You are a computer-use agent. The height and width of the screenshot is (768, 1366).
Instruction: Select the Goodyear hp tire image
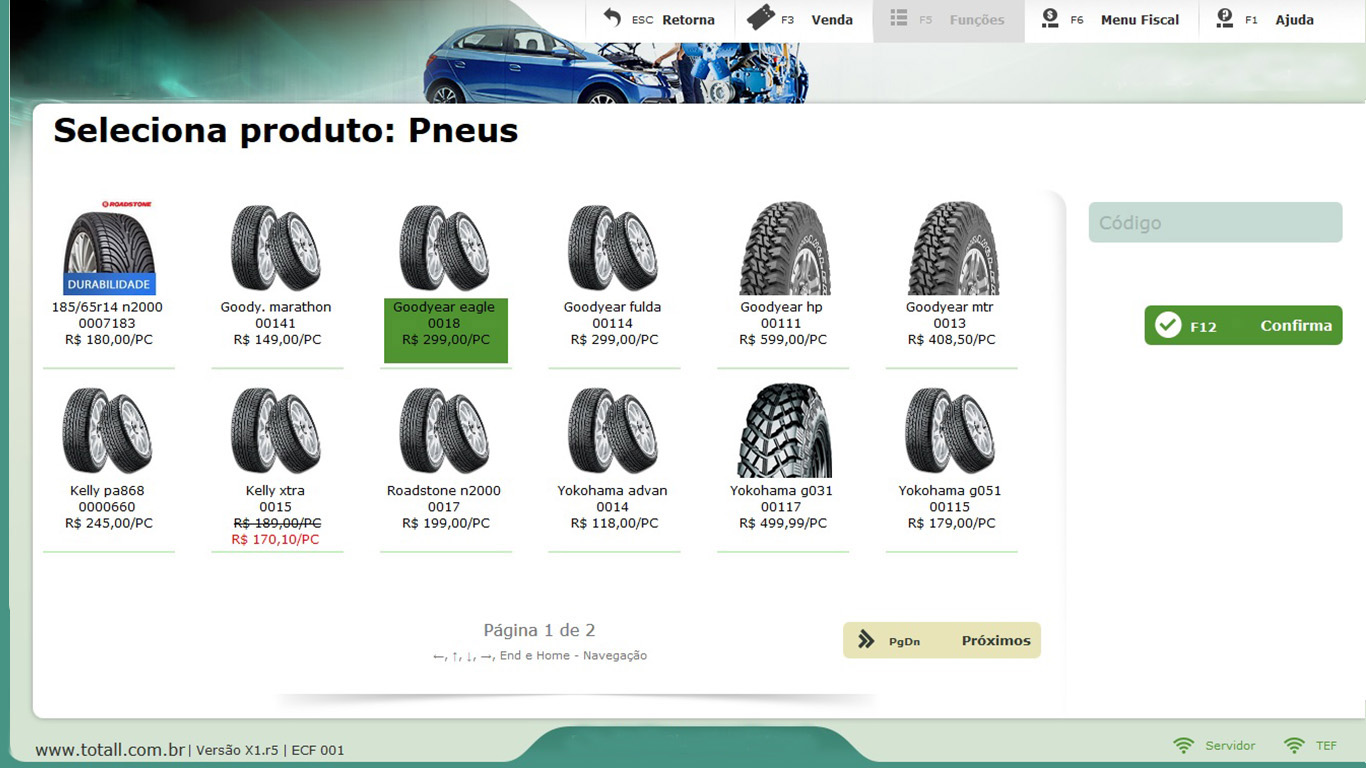coord(785,248)
